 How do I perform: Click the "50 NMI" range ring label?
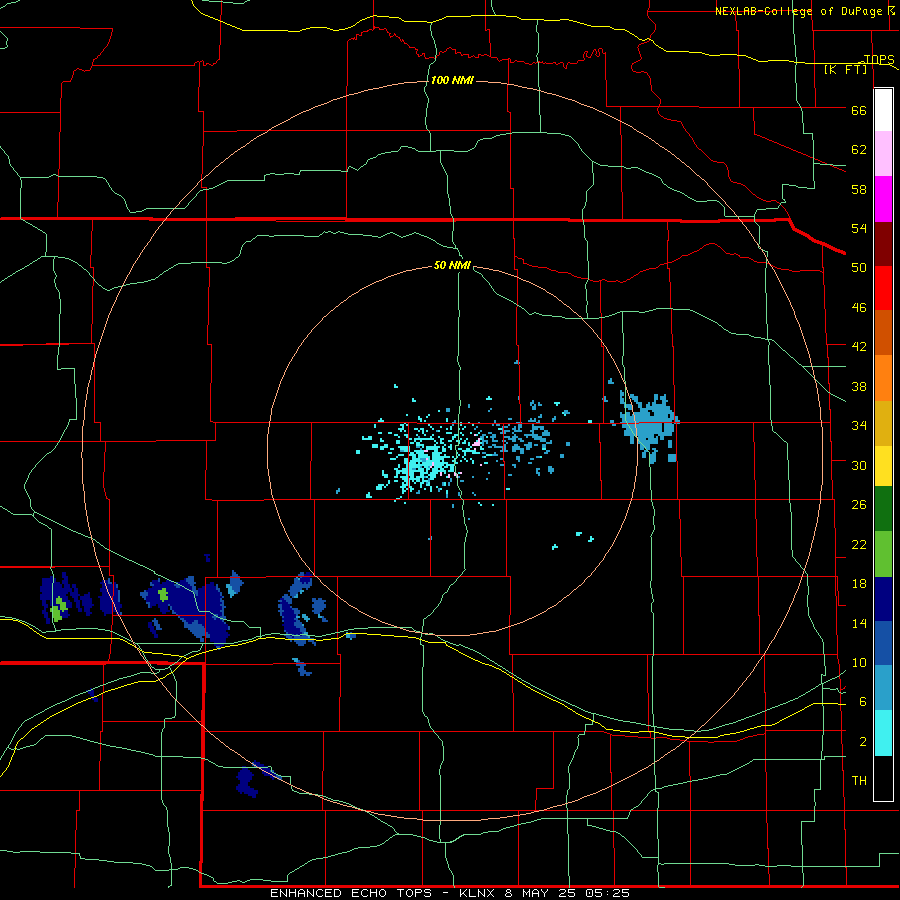coord(452,265)
